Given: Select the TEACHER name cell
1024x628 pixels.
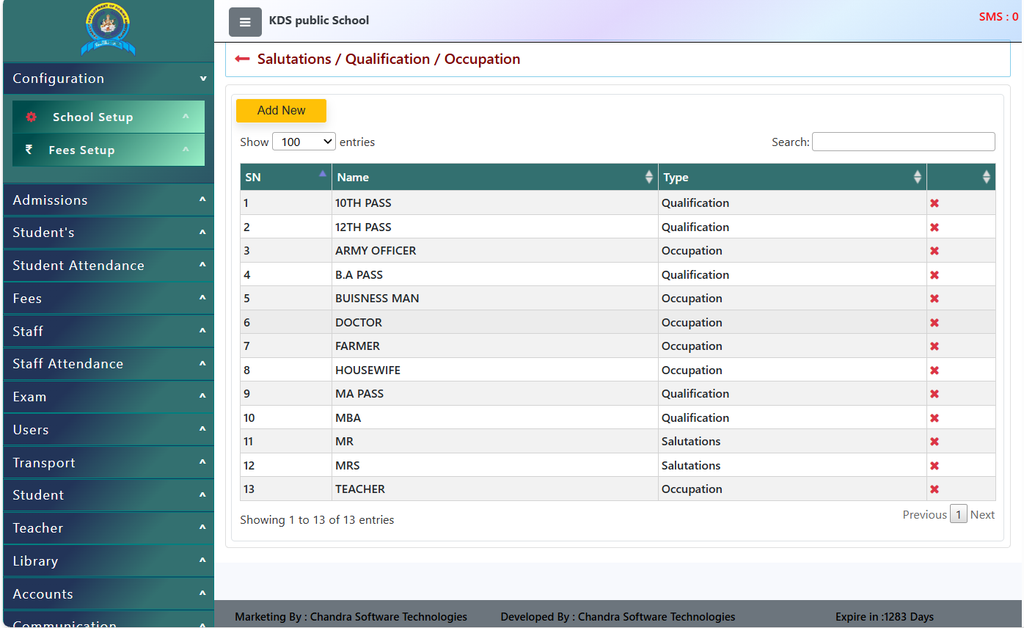Looking at the screenshot, I should (x=494, y=489).
